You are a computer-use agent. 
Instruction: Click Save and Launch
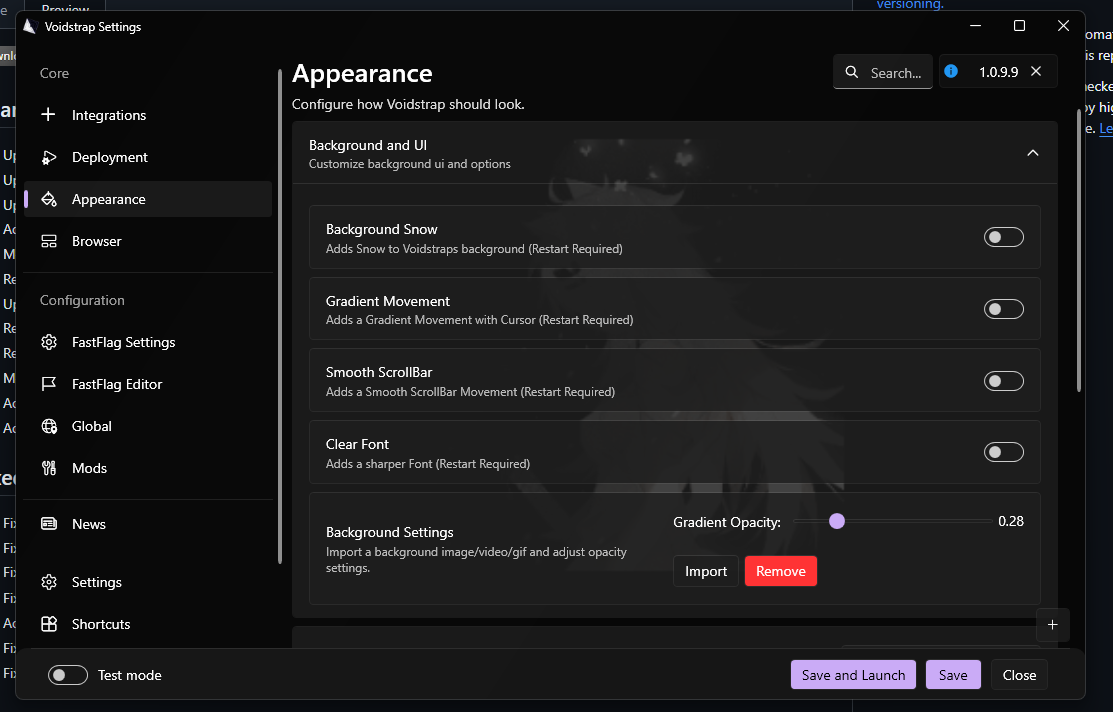(x=853, y=675)
